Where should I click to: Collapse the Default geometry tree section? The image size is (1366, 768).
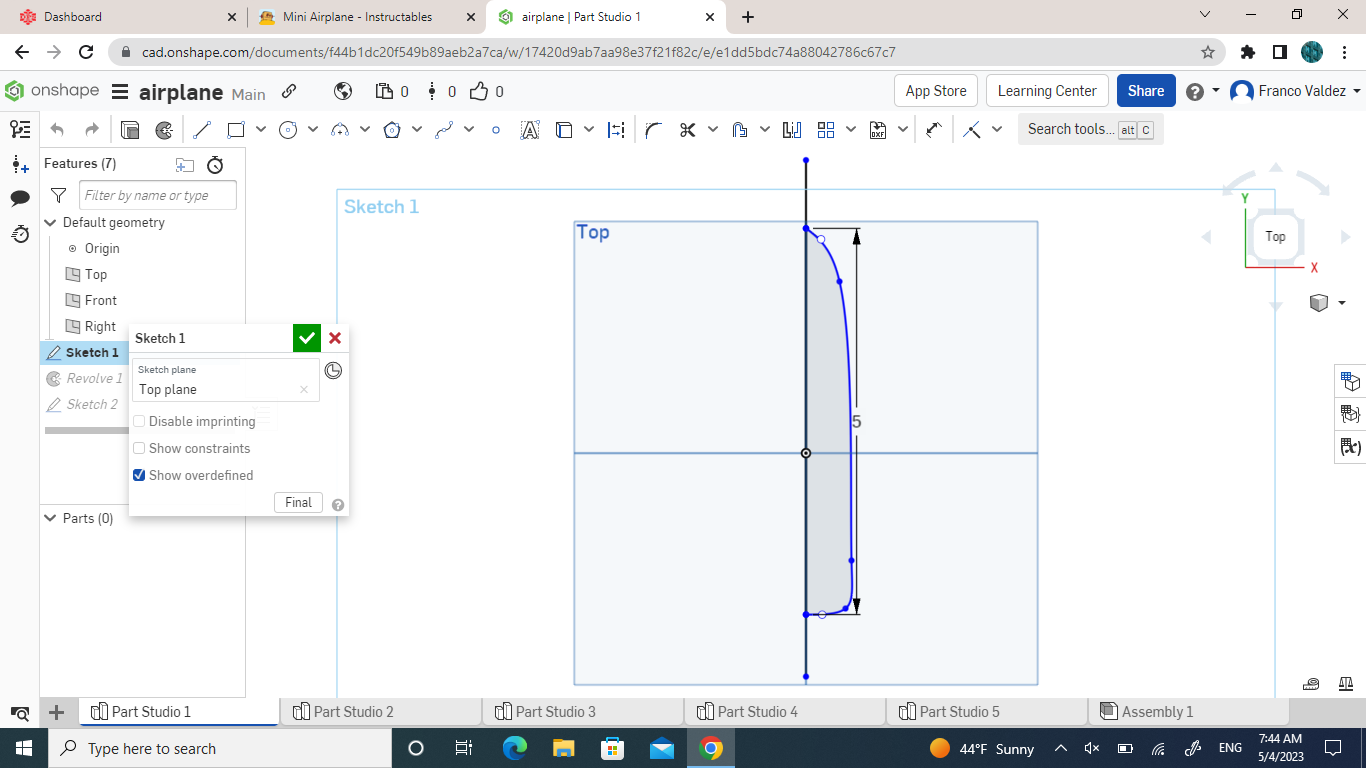point(50,222)
